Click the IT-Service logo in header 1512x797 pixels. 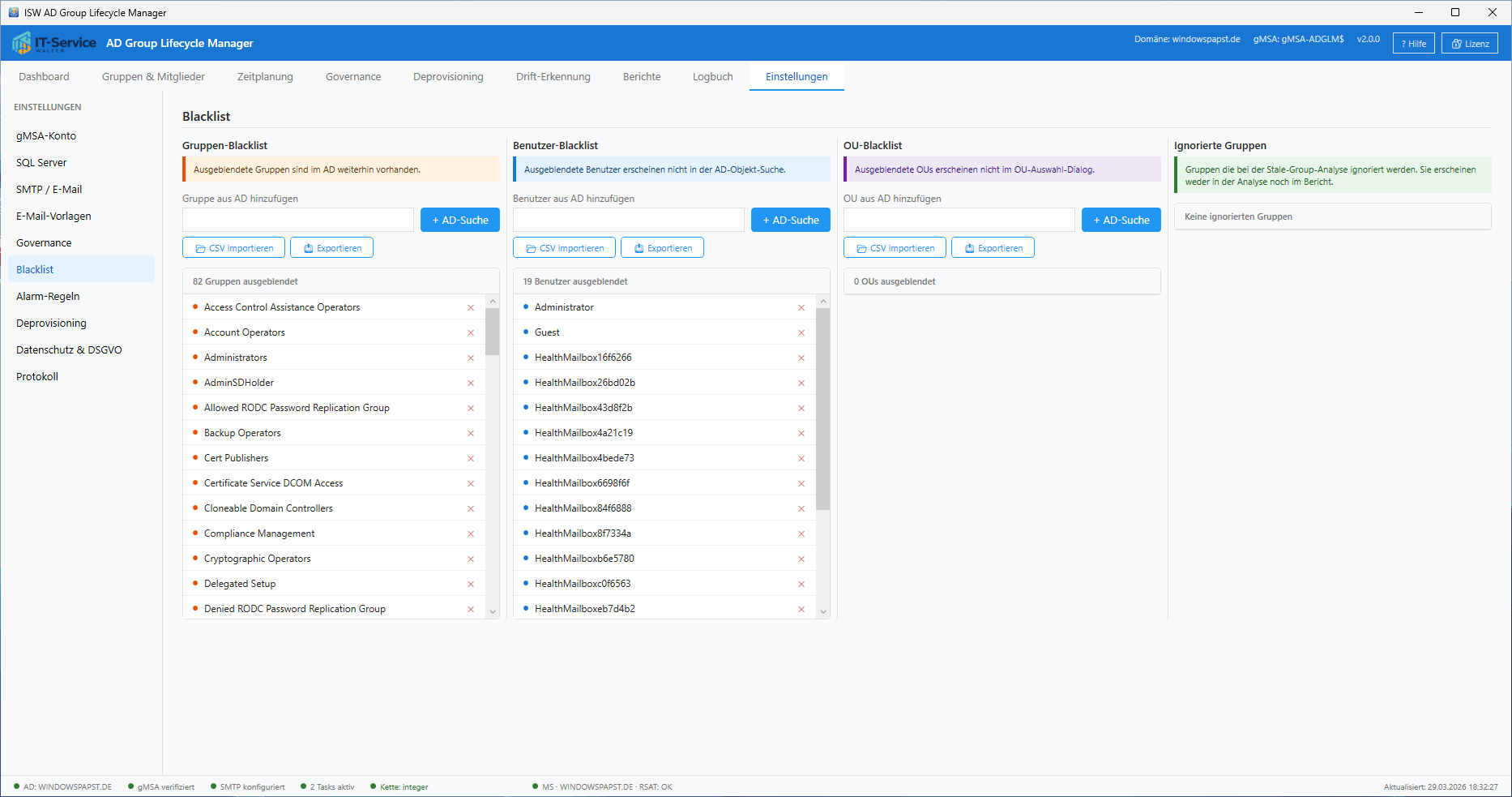[54, 43]
